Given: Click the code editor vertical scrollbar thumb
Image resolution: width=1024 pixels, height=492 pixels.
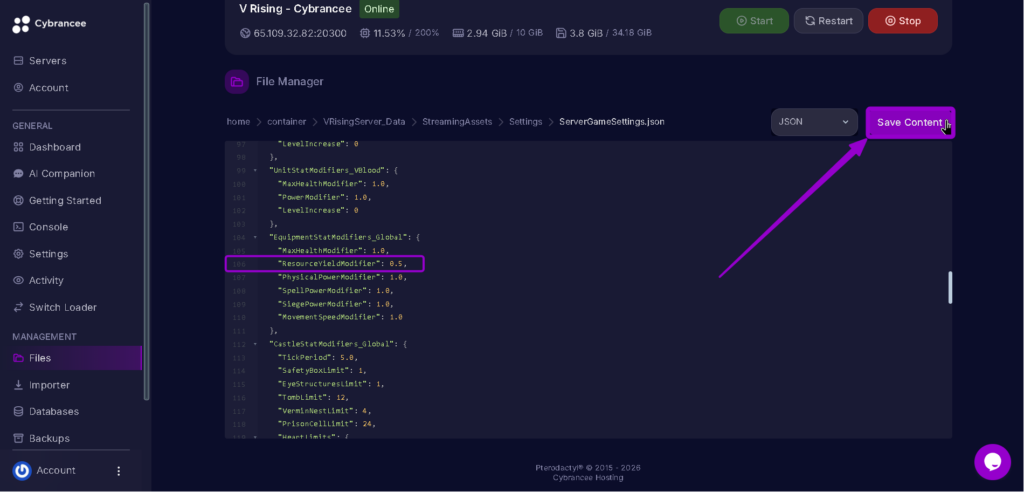Looking at the screenshot, I should coord(950,287).
